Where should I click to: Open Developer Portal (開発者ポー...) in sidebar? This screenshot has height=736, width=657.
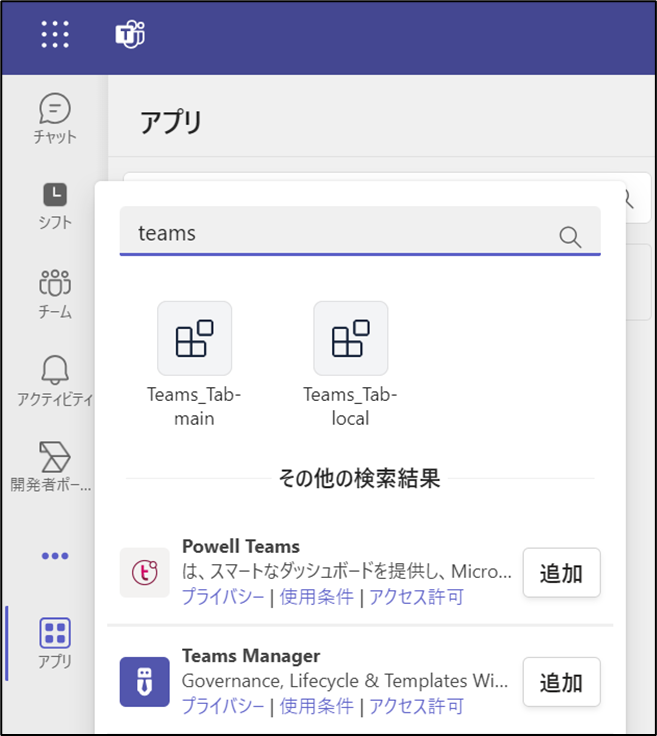pos(52,467)
